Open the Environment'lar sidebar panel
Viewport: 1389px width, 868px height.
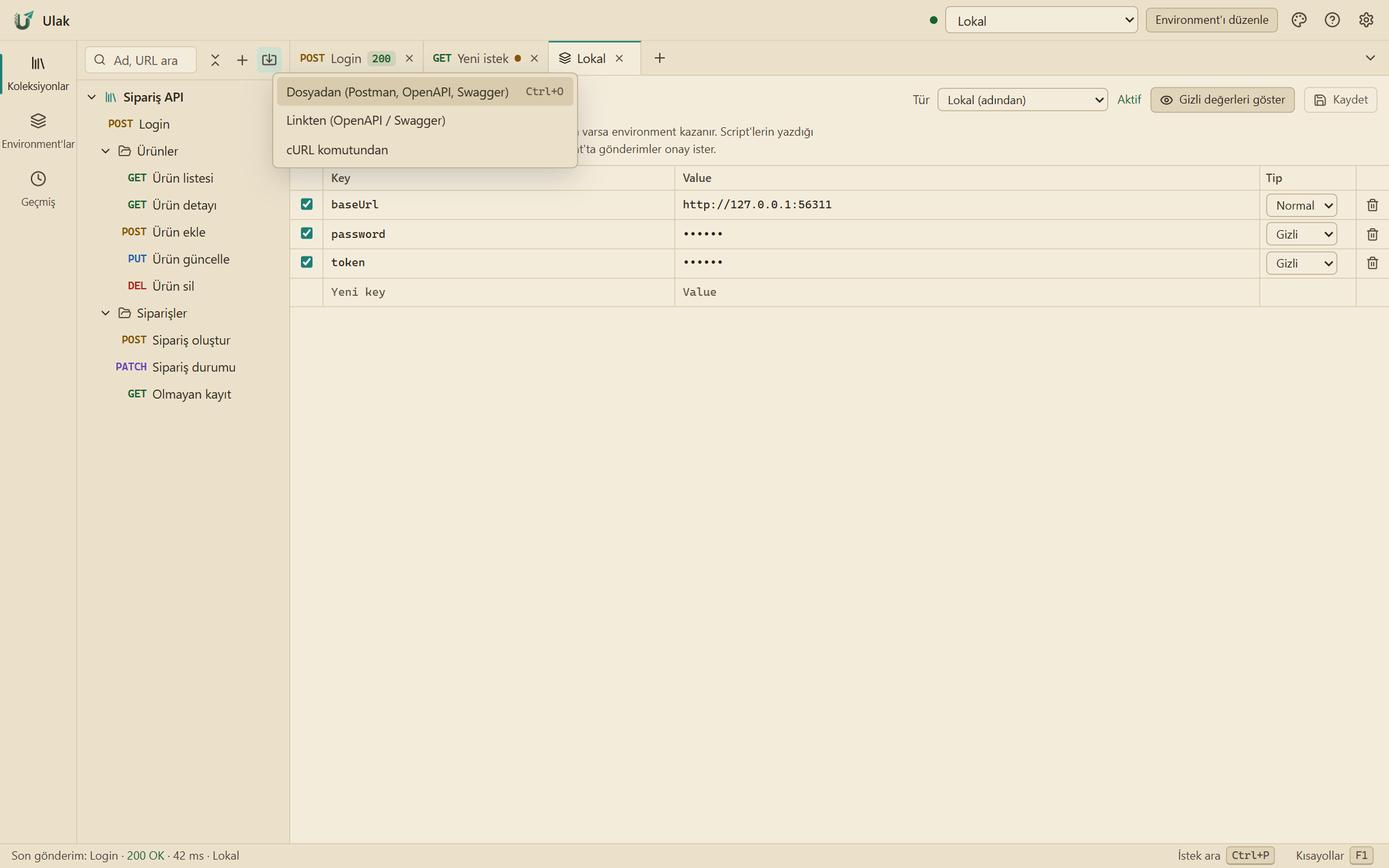38,131
